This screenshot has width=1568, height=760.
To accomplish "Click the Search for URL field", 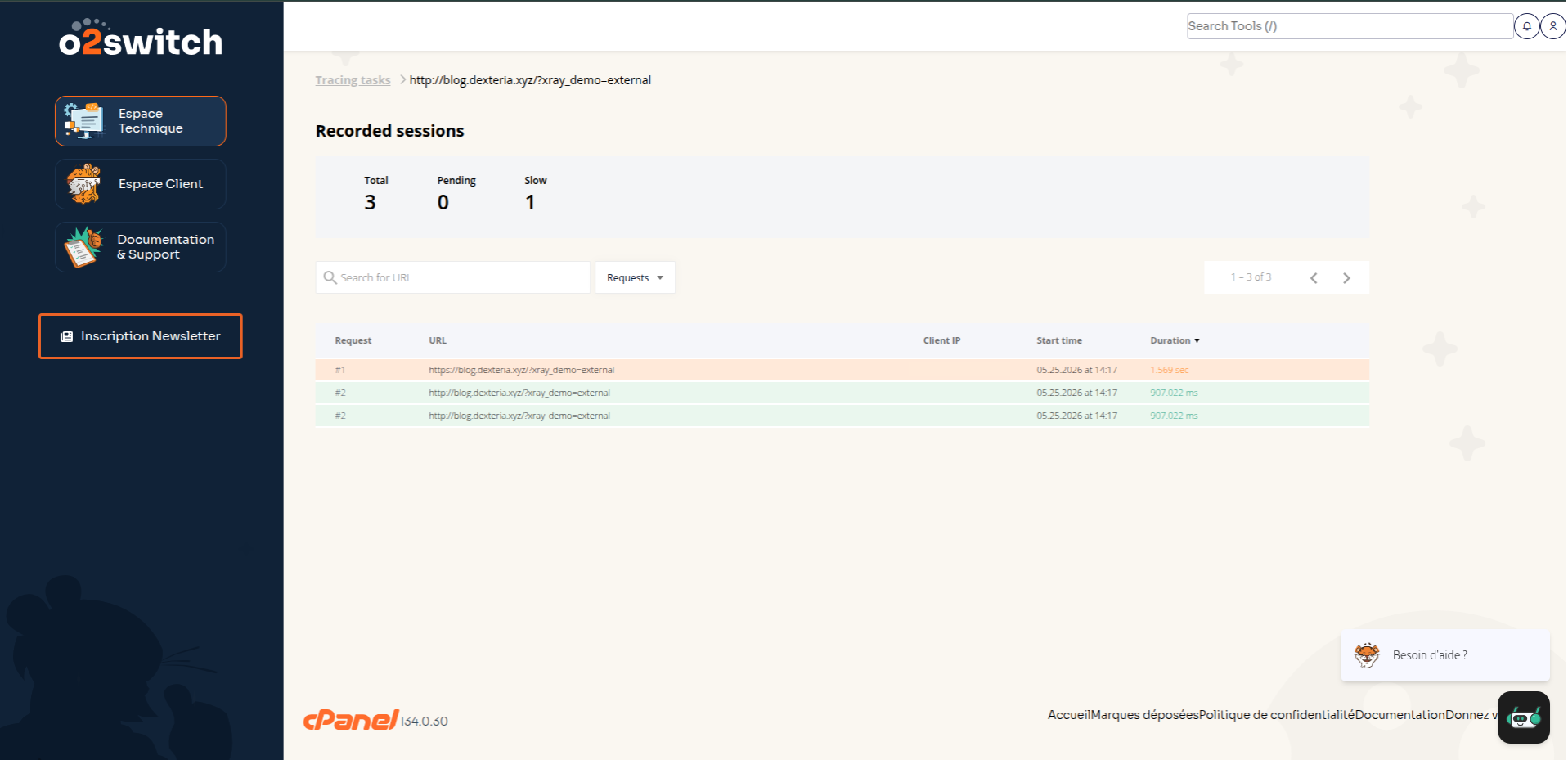I will [x=453, y=277].
